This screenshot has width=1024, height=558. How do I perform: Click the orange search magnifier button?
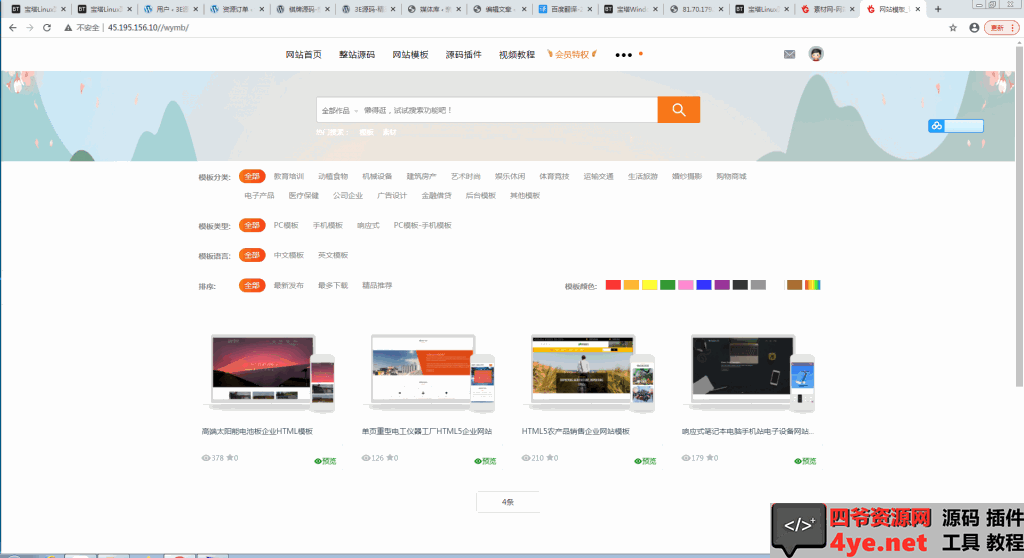[678, 110]
